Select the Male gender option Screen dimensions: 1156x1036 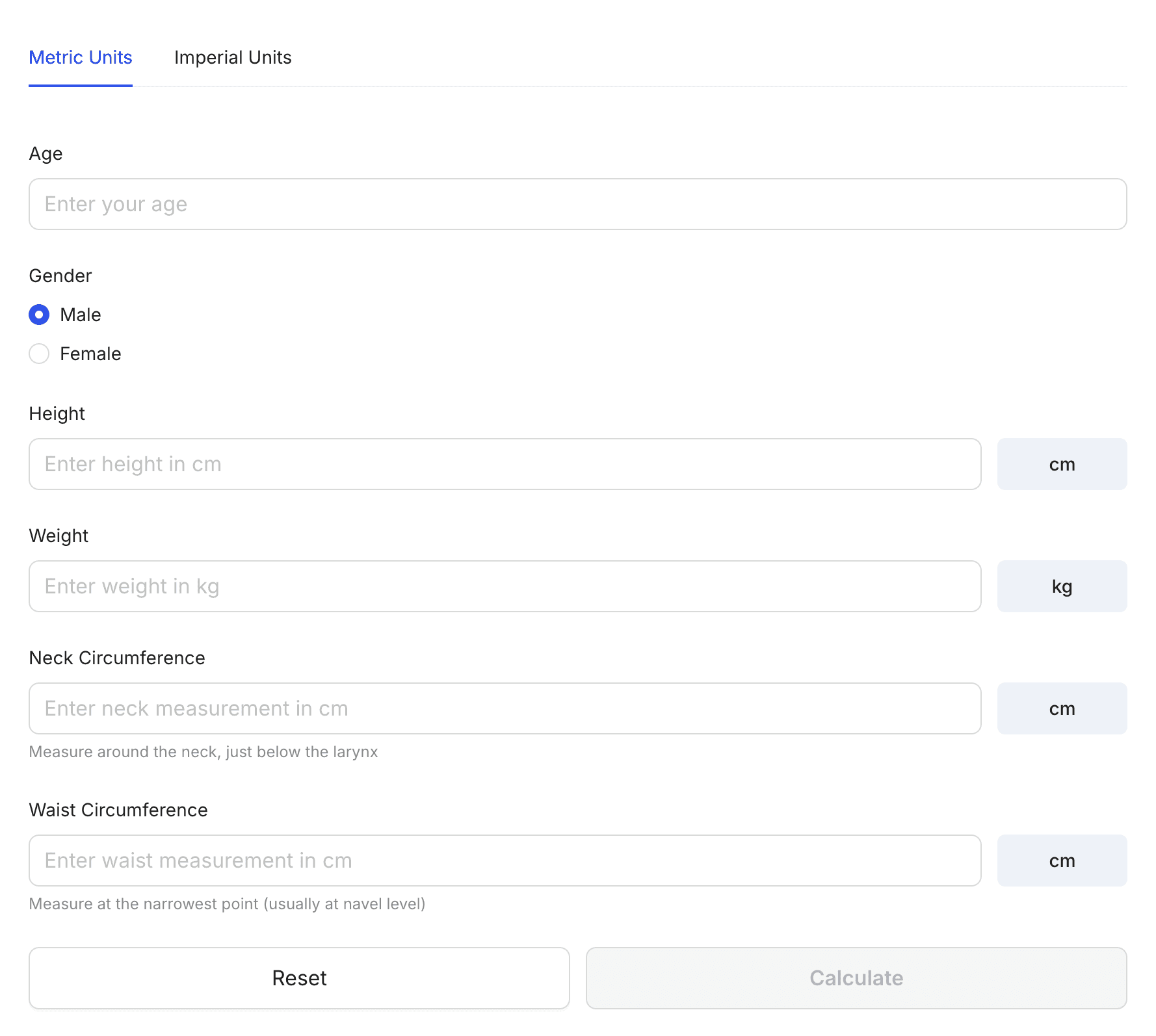point(39,315)
